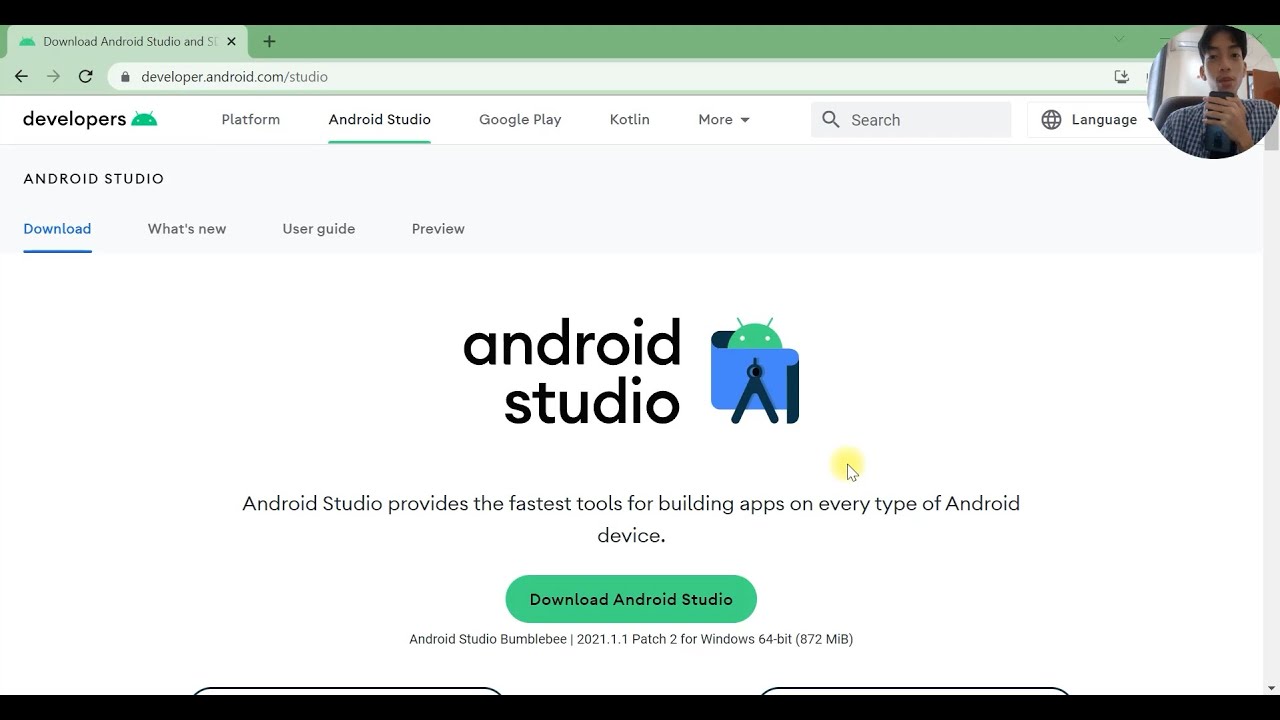Image resolution: width=1280 pixels, height=720 pixels.
Task: Open the More dropdown menu
Action: (724, 119)
